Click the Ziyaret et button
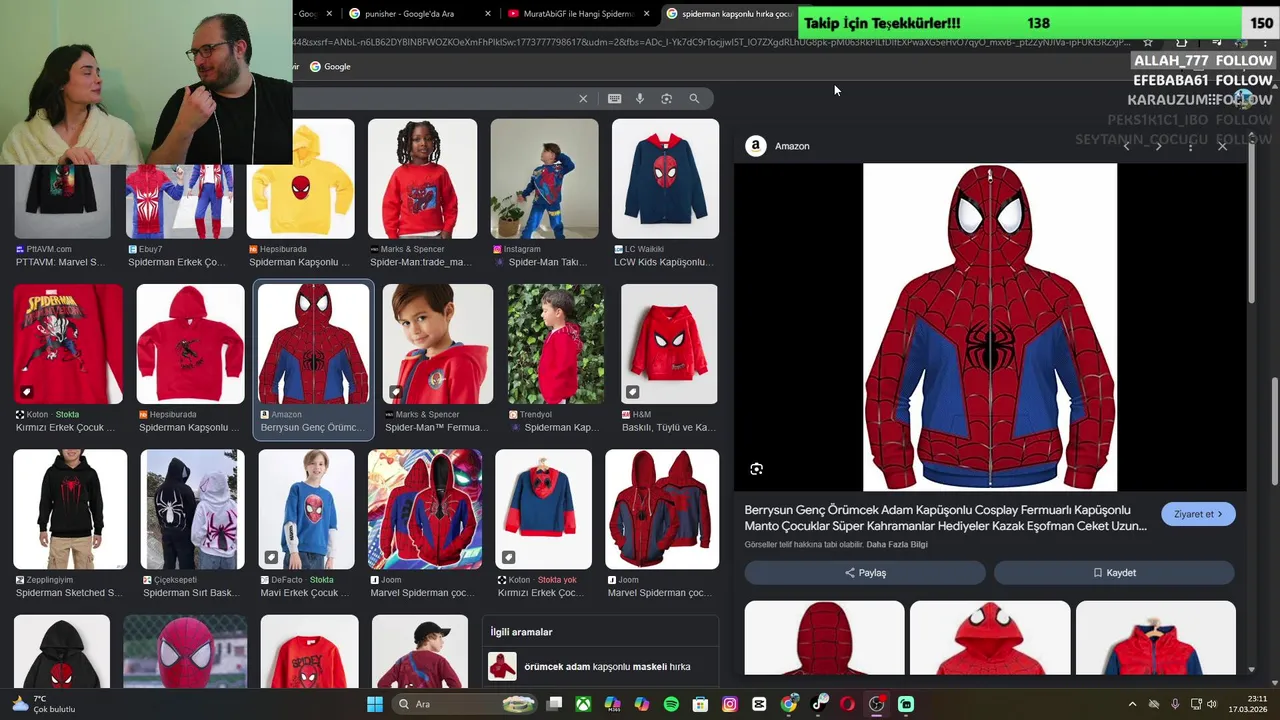The width and height of the screenshot is (1280, 720). click(1198, 514)
